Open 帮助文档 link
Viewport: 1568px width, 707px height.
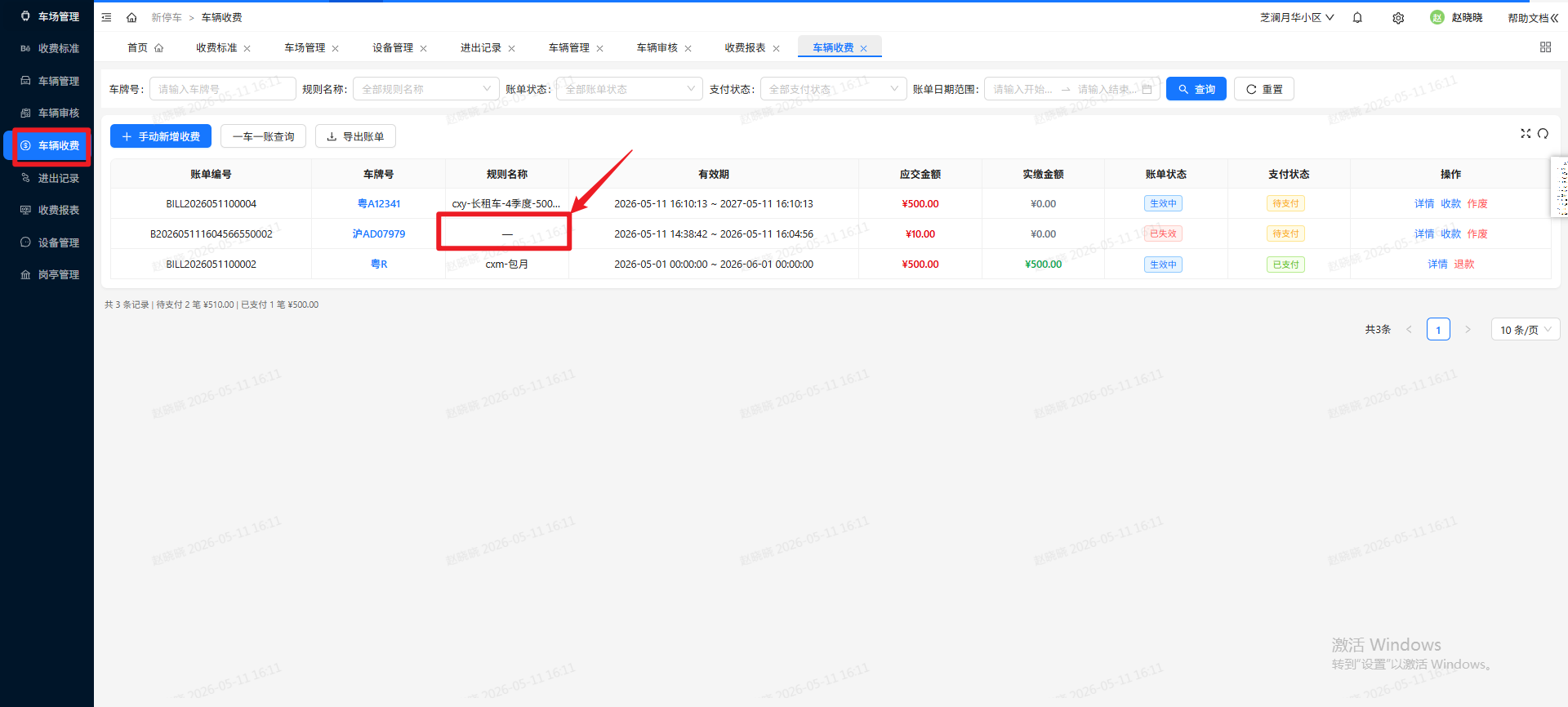pos(1528,18)
